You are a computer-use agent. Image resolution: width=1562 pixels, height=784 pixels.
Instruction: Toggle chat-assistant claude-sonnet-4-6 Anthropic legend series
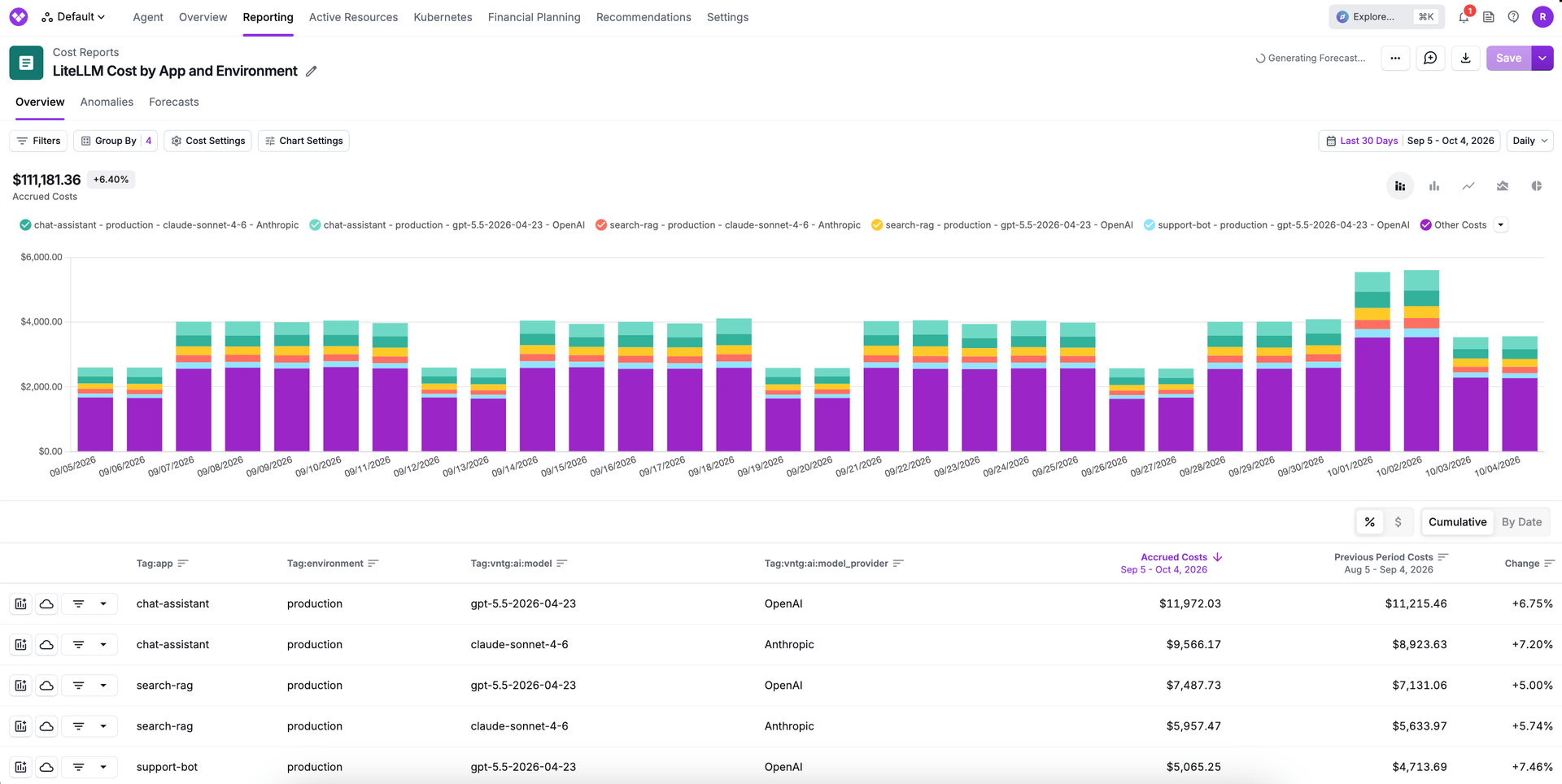click(x=159, y=225)
